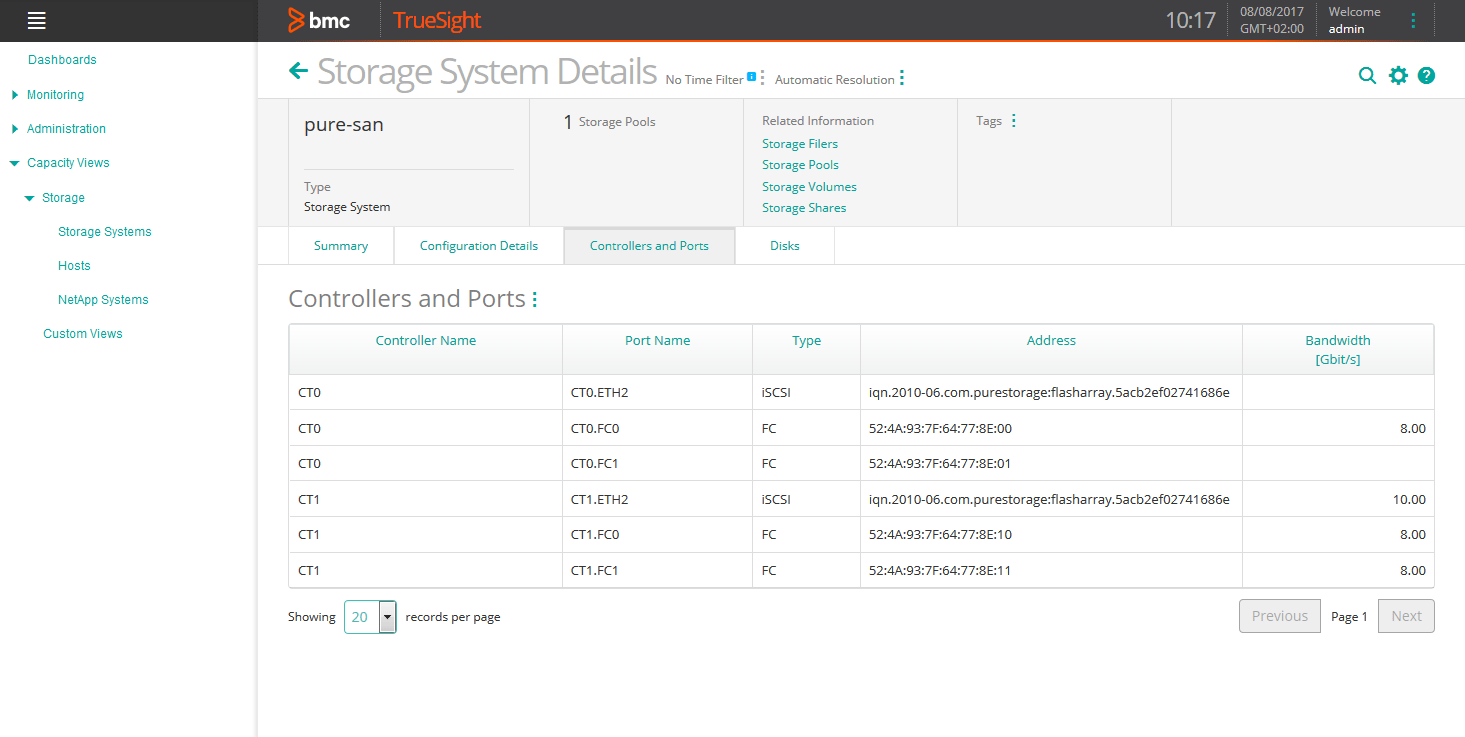The image size is (1465, 737).
Task: Expand the Administration tree node
Action: [x=15, y=129]
